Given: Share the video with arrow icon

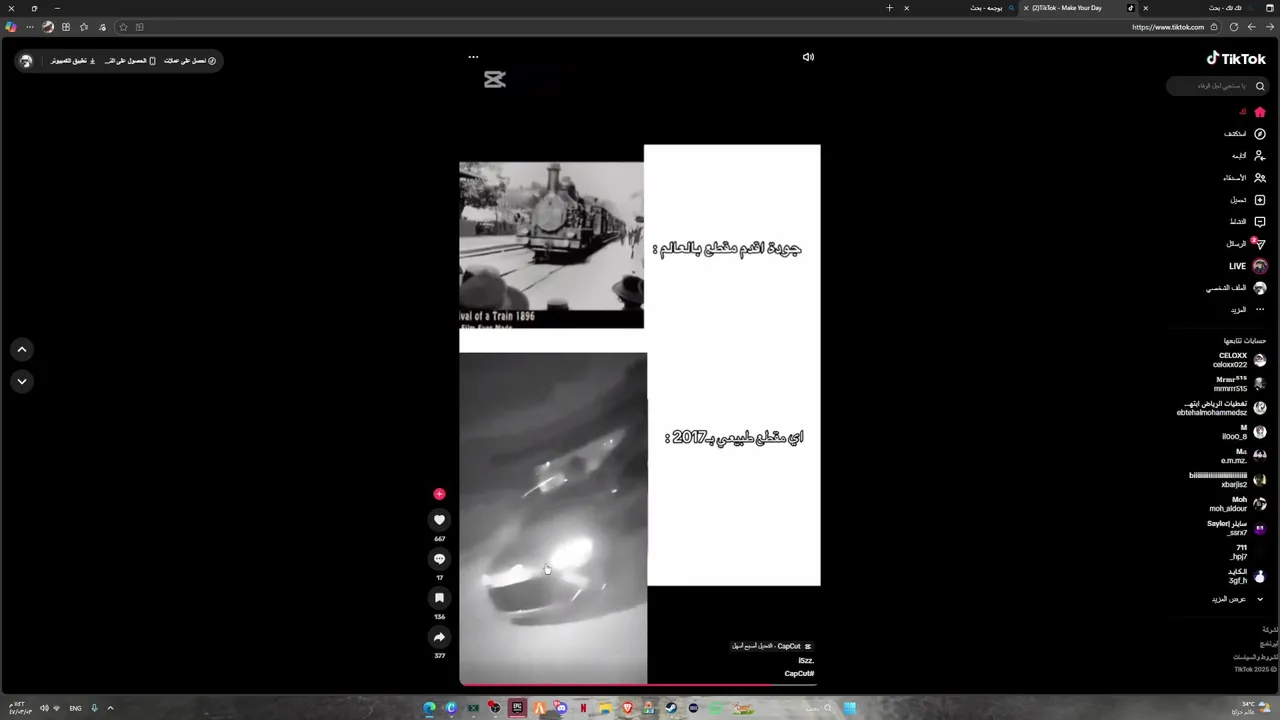Looking at the screenshot, I should (439, 637).
